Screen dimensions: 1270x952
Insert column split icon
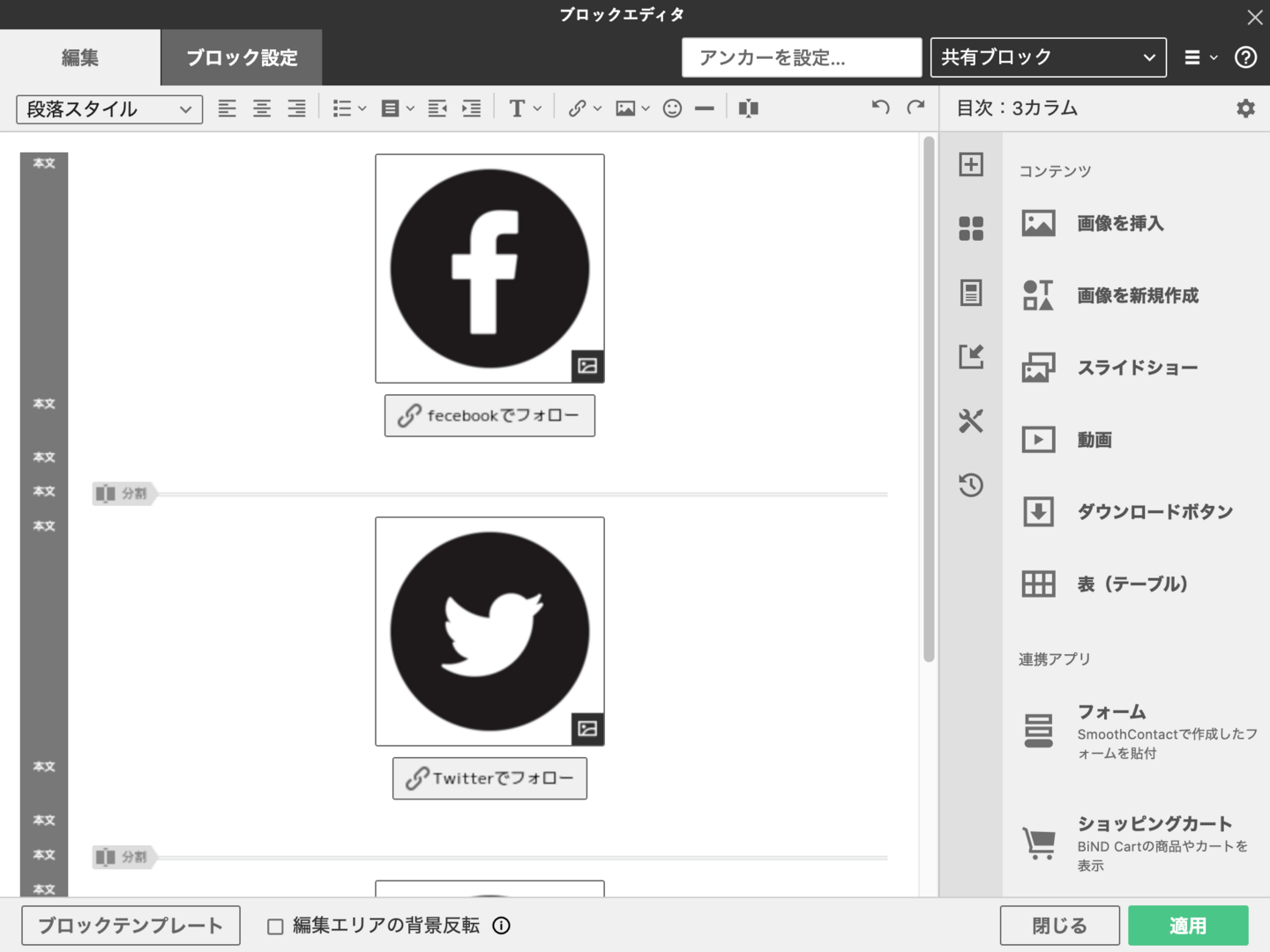click(749, 108)
